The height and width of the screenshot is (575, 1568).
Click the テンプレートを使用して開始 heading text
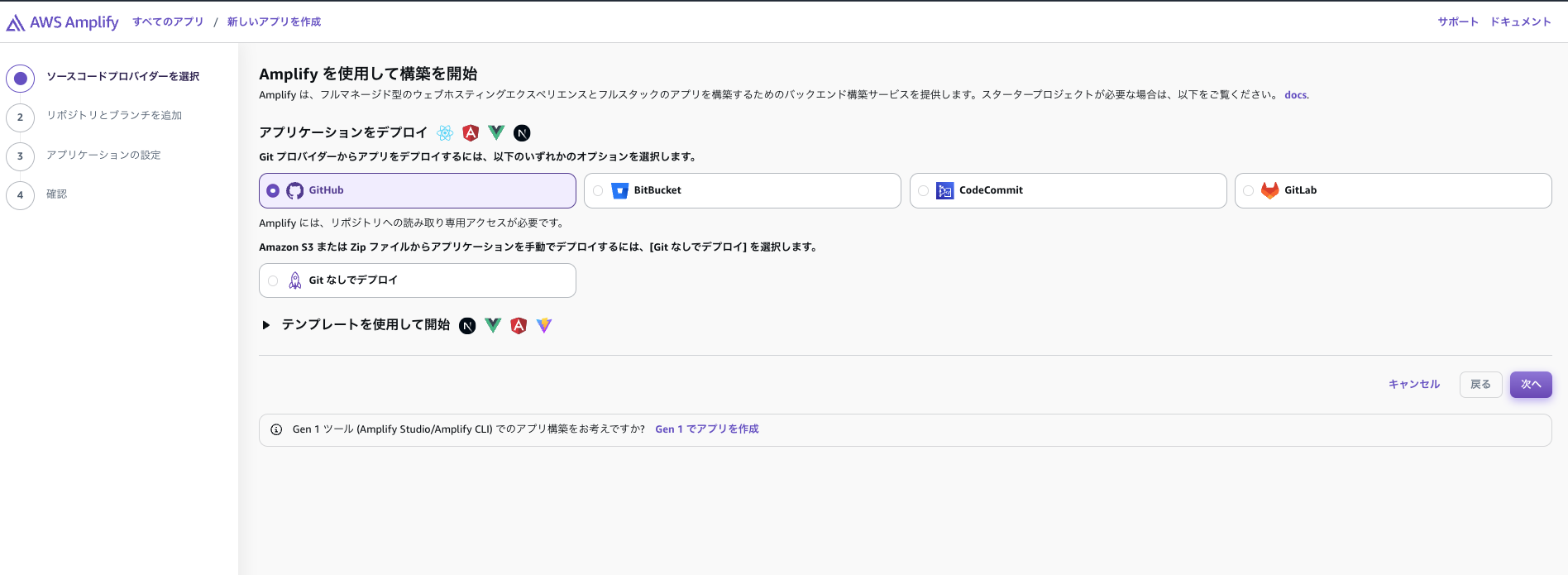(x=366, y=325)
